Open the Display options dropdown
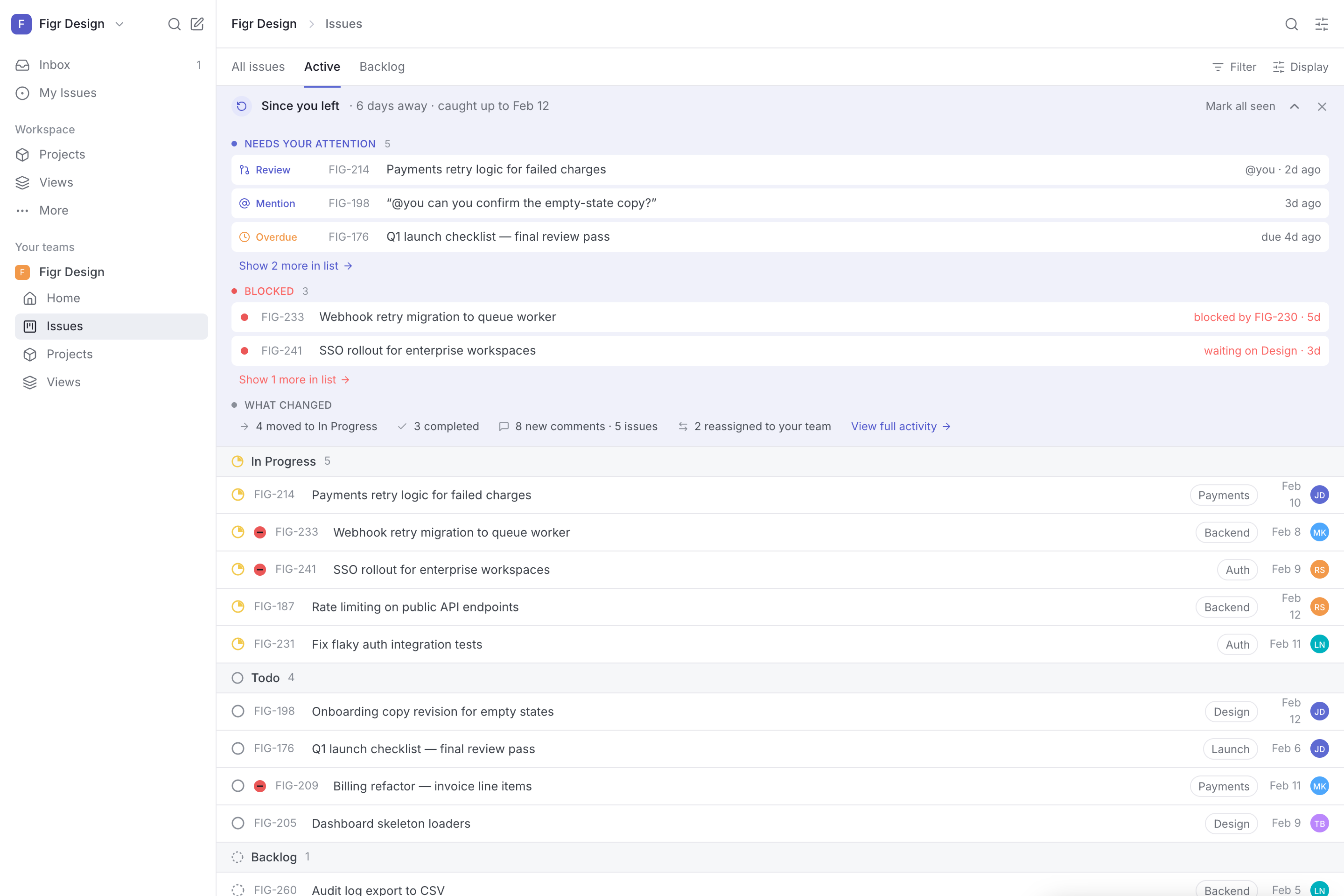This screenshot has width=1344, height=896. (x=1300, y=67)
